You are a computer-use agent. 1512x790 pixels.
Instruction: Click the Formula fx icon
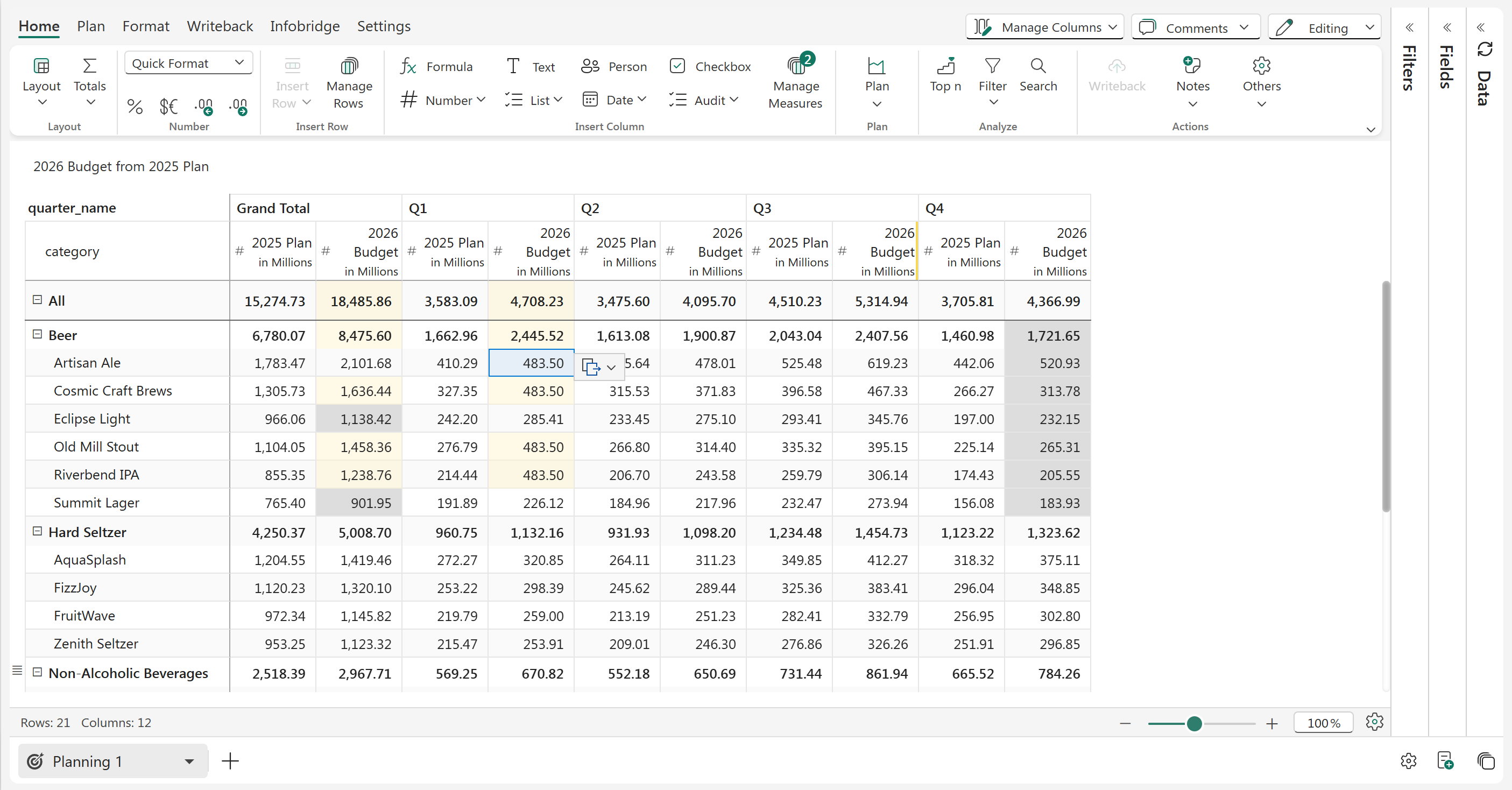click(x=408, y=66)
